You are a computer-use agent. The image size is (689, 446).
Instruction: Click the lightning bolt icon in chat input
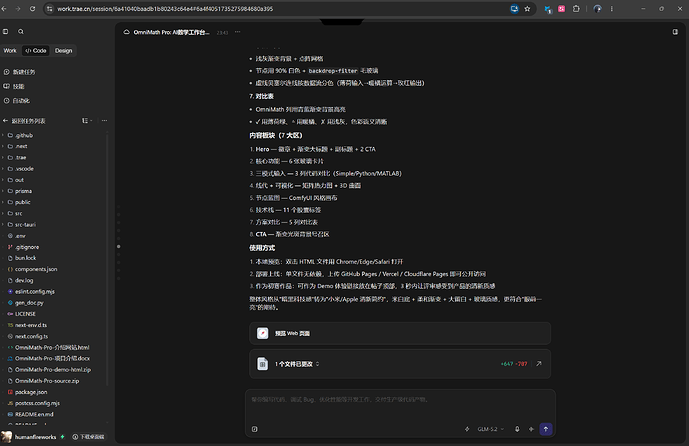467,429
